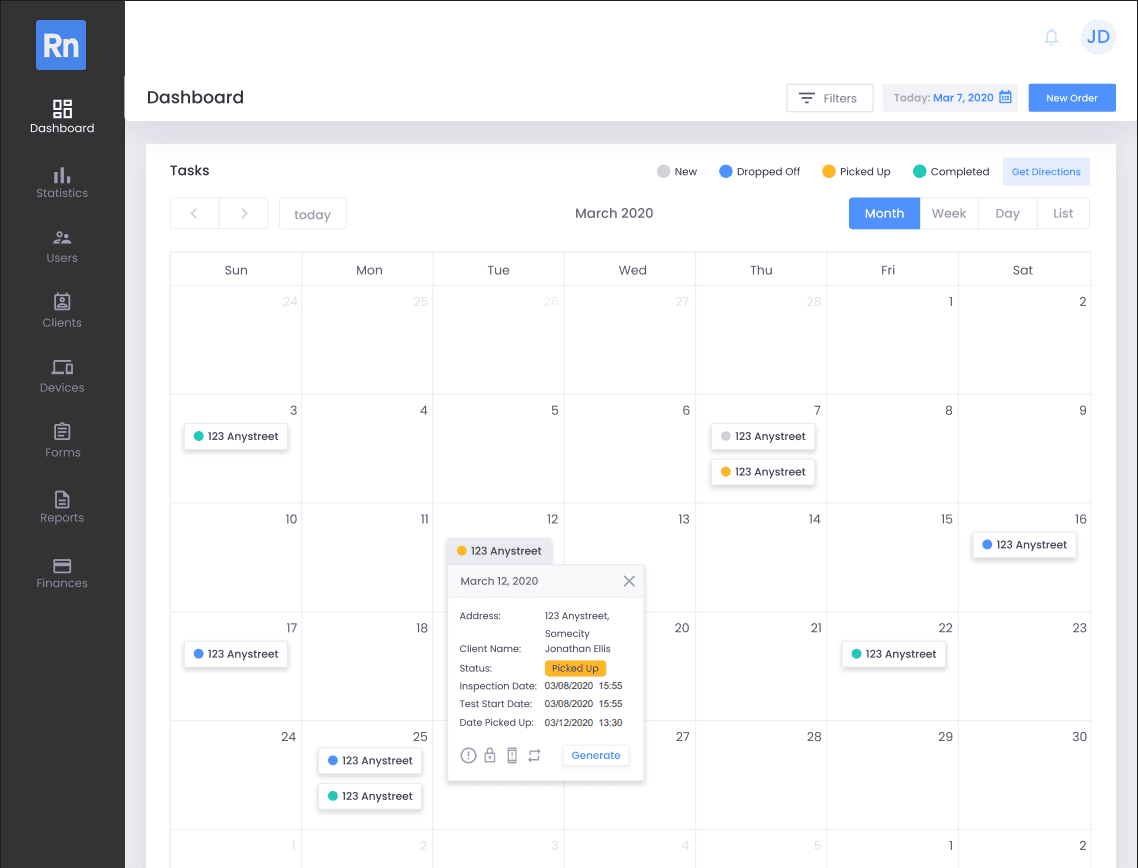Click the repeat arrows icon in popup
Viewport: 1138px width, 868px height.
point(534,756)
